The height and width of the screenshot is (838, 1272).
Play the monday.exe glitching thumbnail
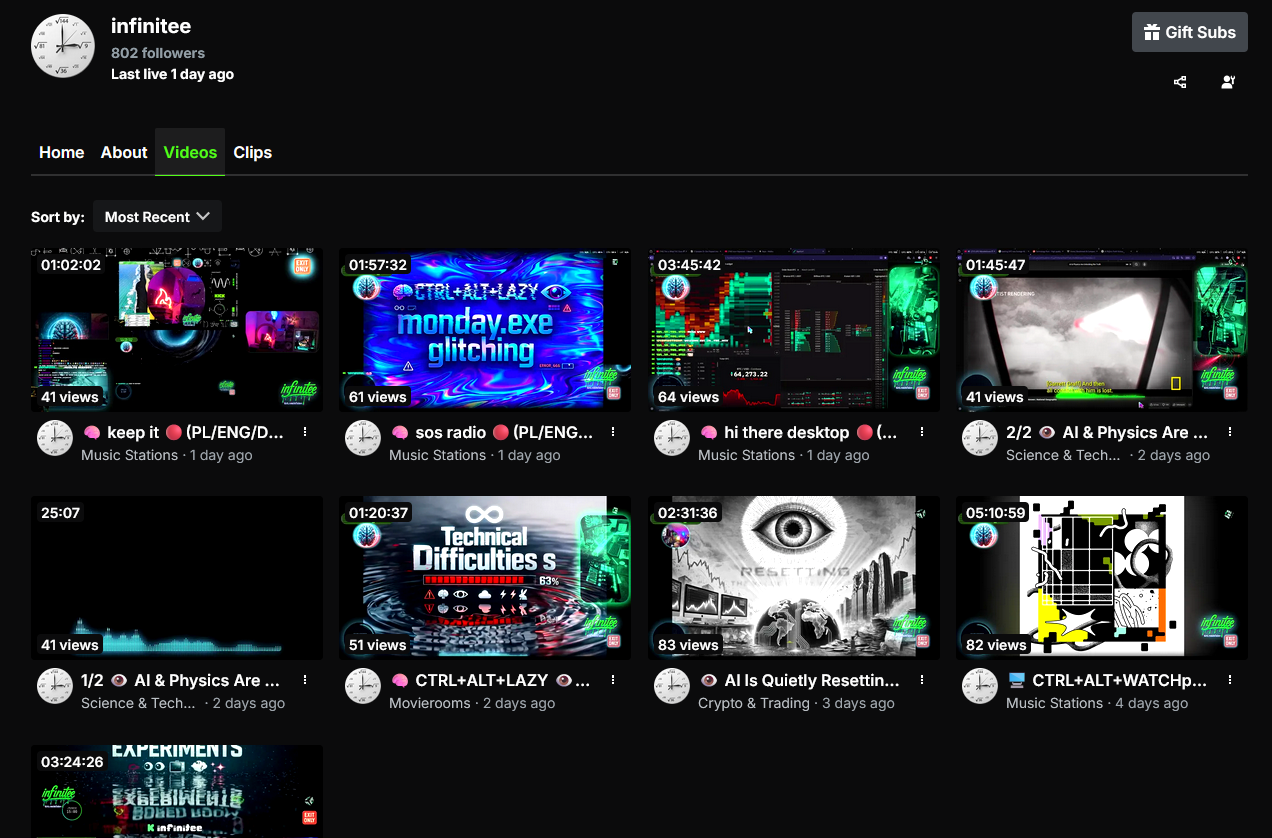(x=485, y=330)
